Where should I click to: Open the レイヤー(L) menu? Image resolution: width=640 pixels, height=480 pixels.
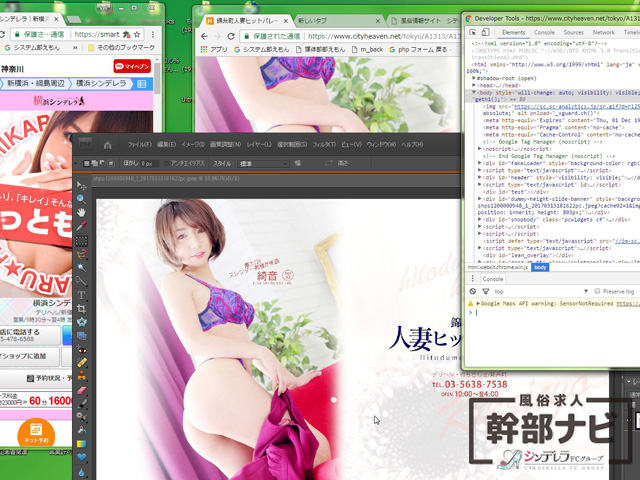pyautogui.click(x=258, y=144)
